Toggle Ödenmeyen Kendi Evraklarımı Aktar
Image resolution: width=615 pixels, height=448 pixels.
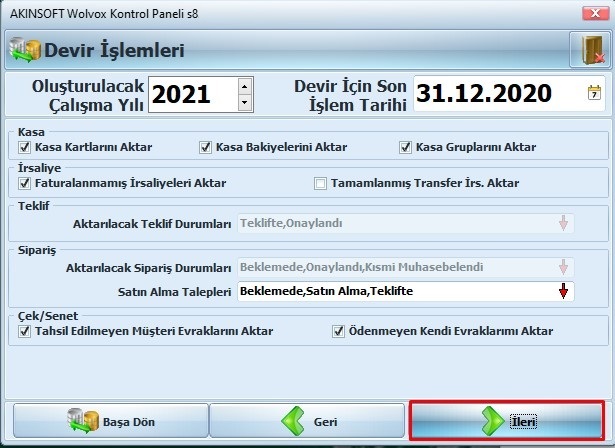point(338,331)
